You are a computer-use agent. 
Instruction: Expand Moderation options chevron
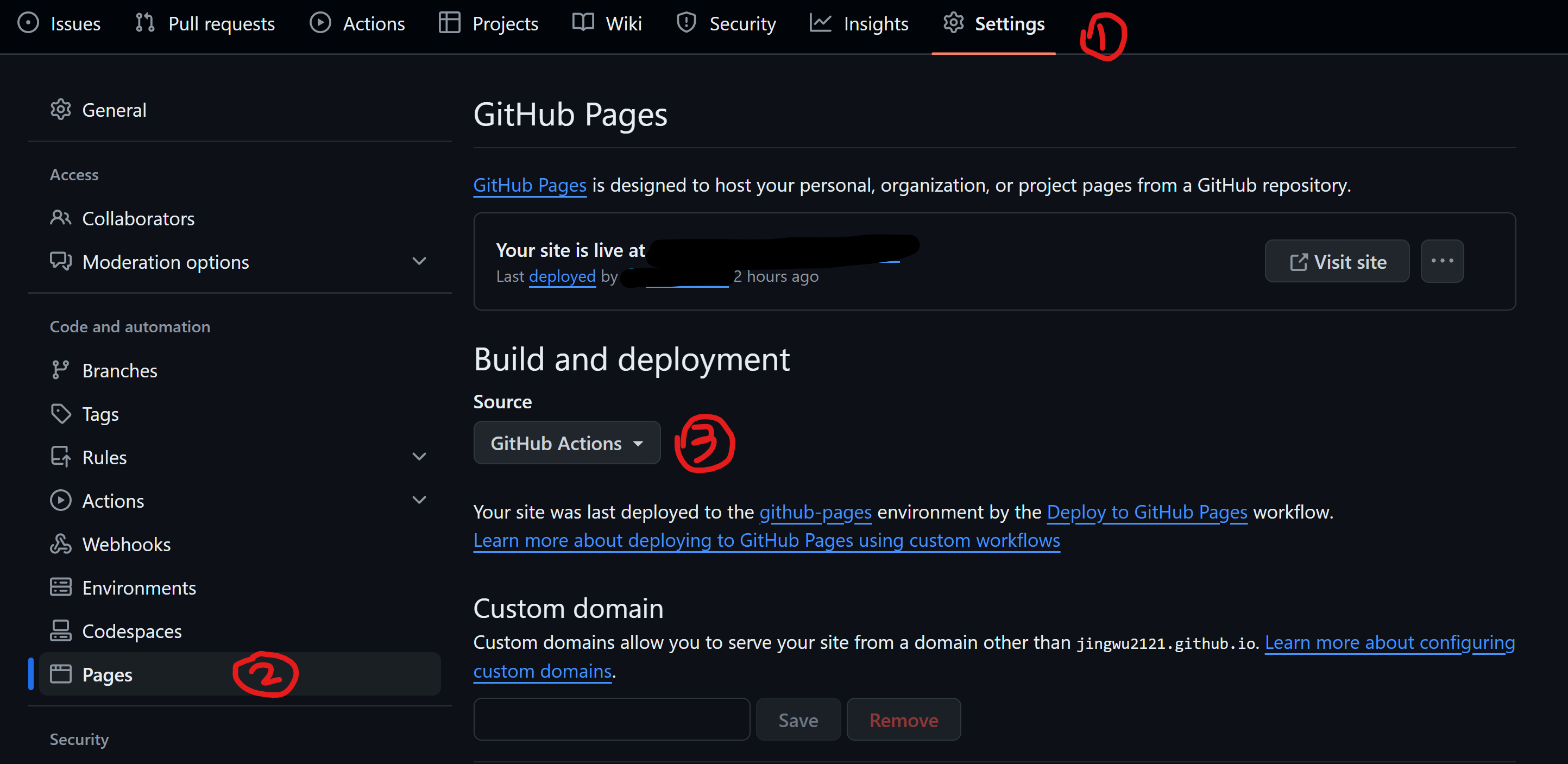[x=419, y=261]
